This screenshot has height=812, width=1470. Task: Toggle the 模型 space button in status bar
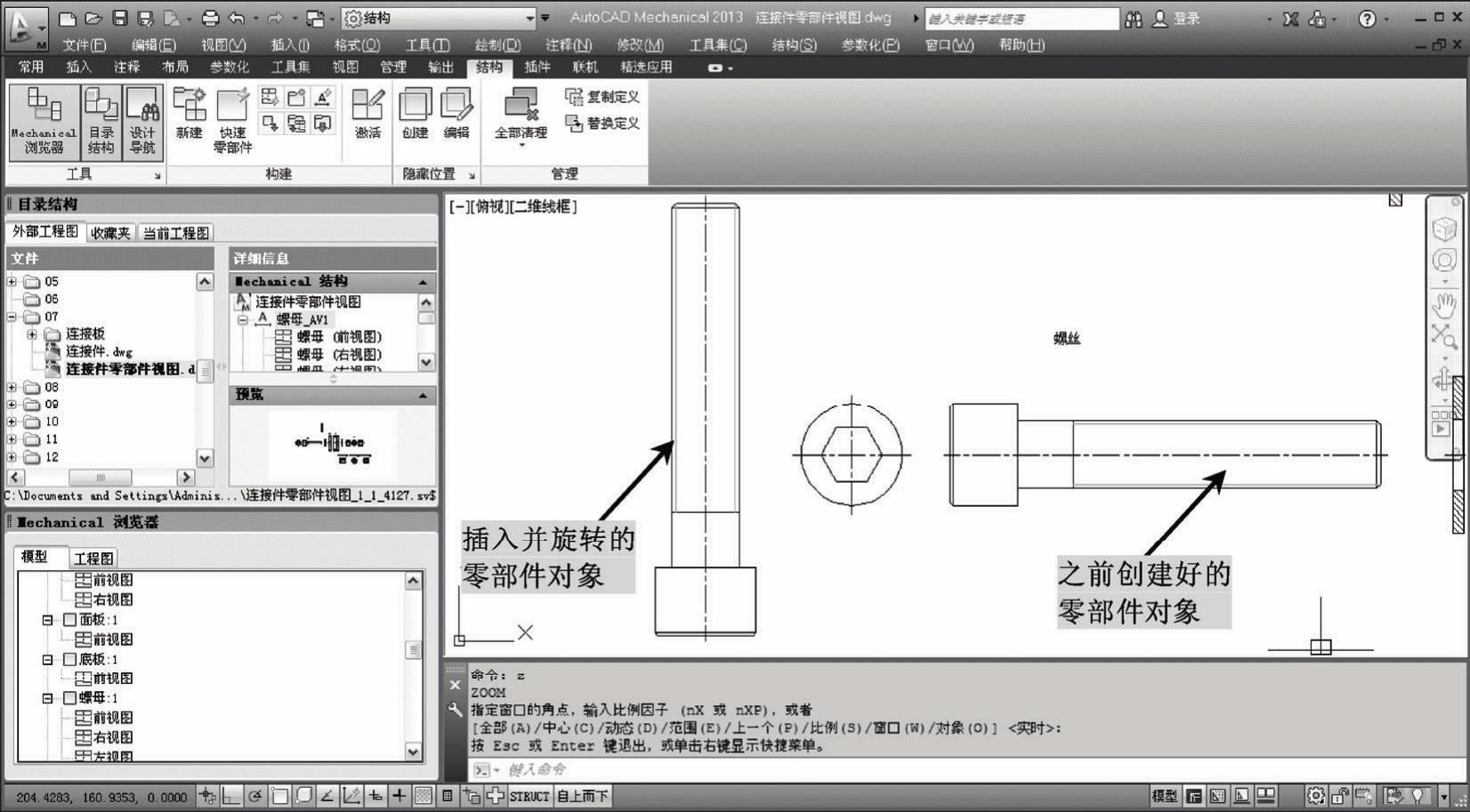point(1165,796)
